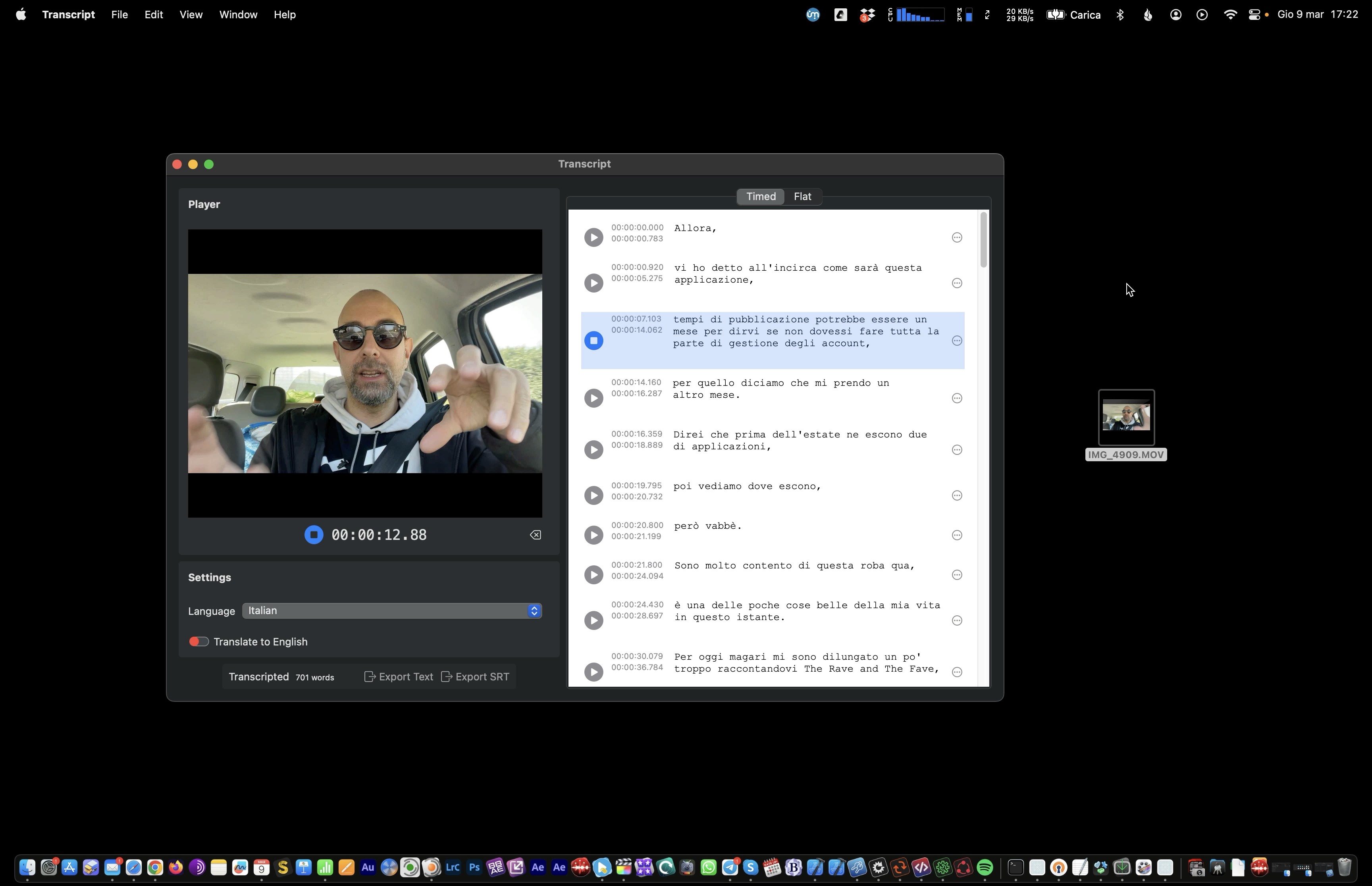Viewport: 1372px width, 886px height.
Task: Play the 'Sono molto contento' segment
Action: (x=593, y=575)
